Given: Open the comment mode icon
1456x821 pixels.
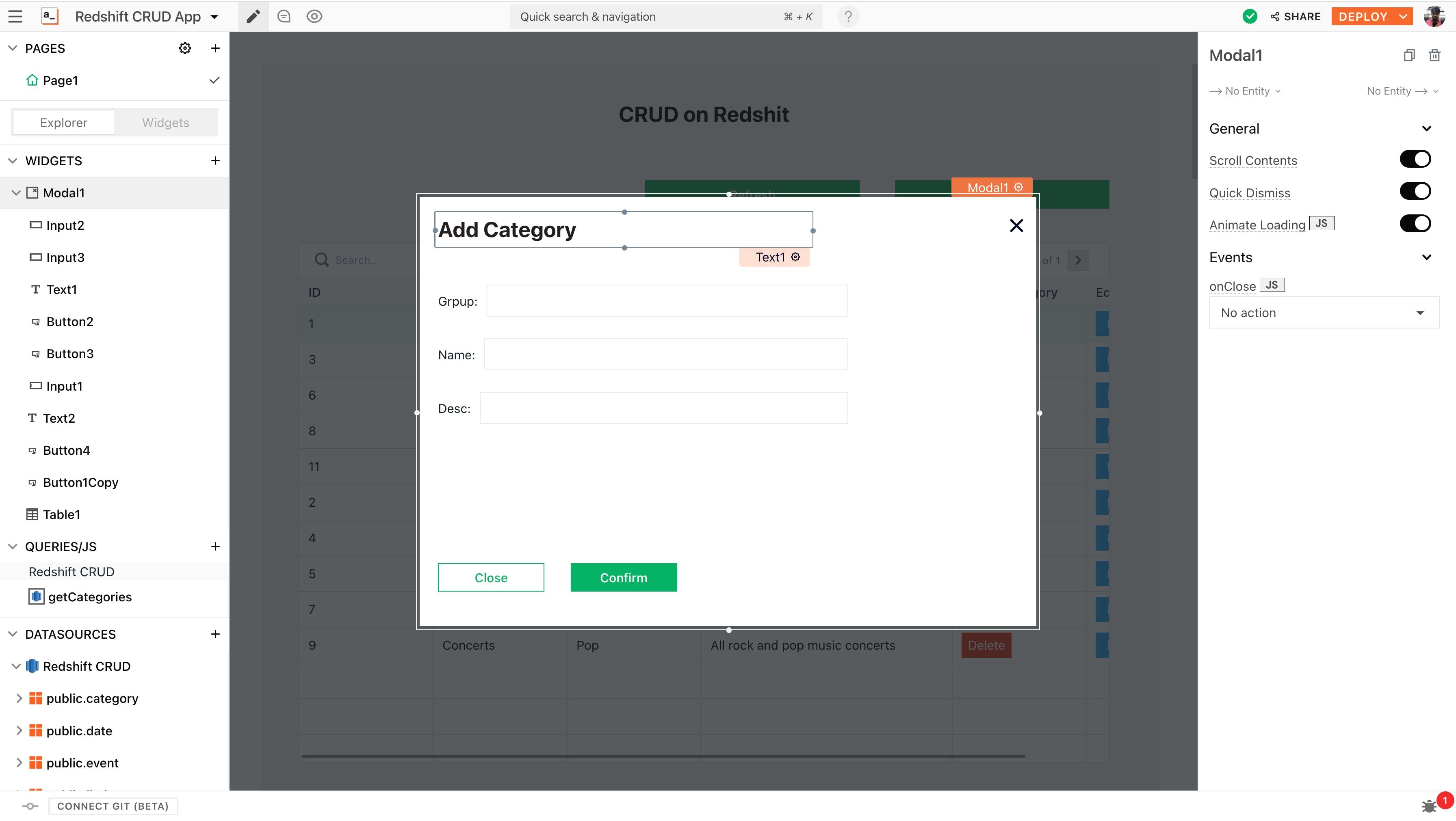Looking at the screenshot, I should [x=284, y=16].
